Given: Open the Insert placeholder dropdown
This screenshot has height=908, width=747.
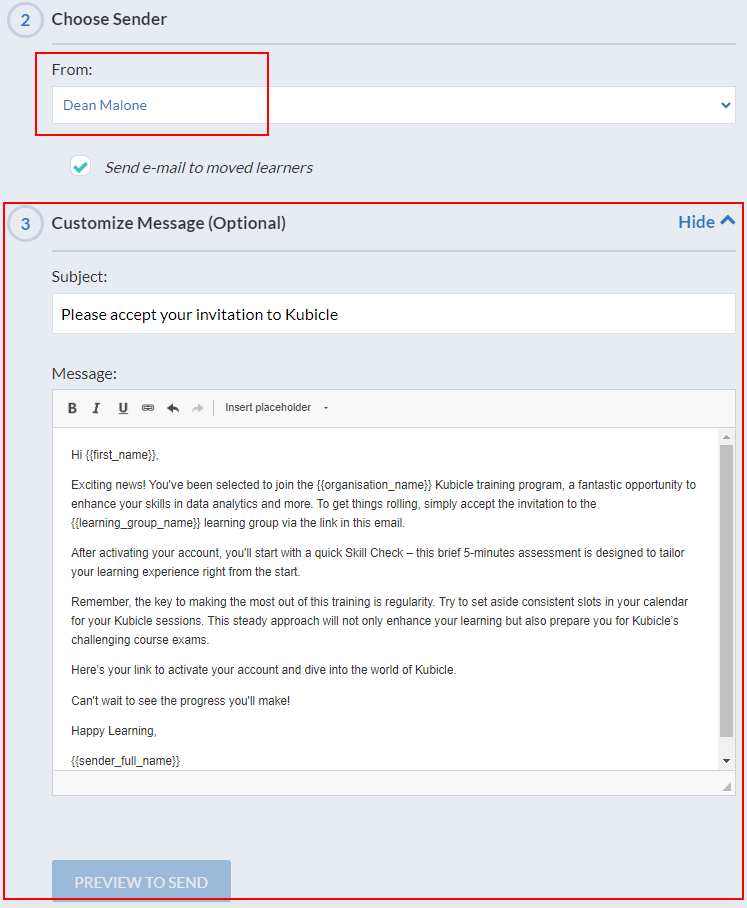Looking at the screenshot, I should click(x=277, y=408).
